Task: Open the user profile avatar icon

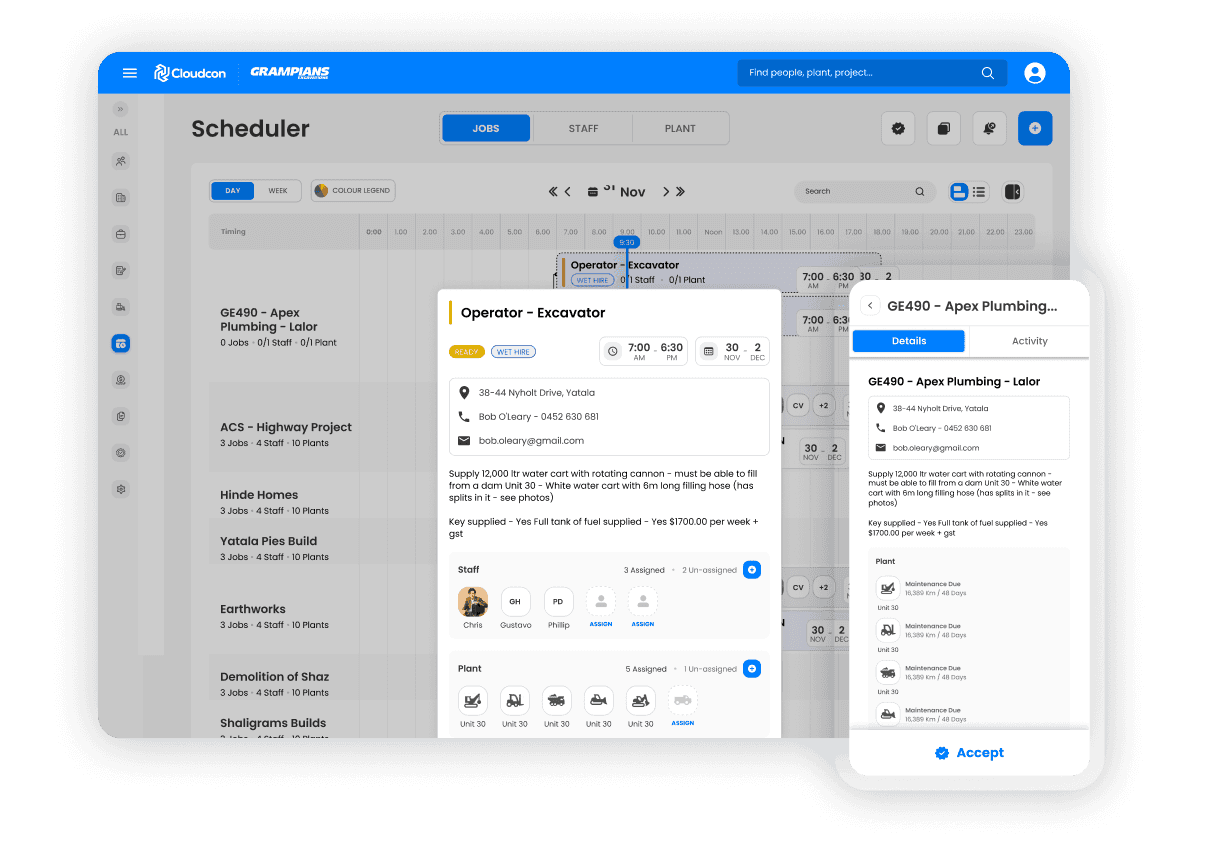Action: (1035, 73)
